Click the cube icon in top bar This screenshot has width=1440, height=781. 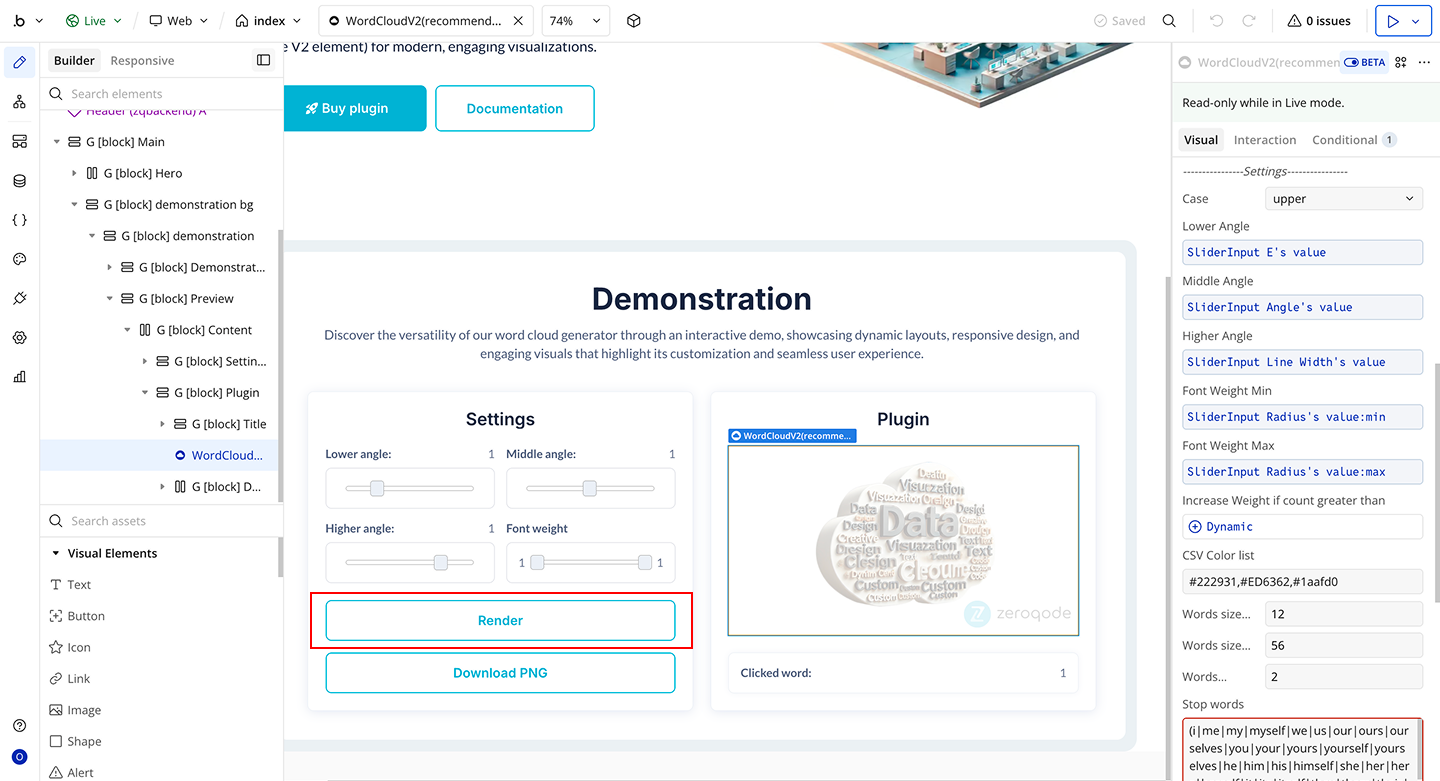pyautogui.click(x=633, y=21)
